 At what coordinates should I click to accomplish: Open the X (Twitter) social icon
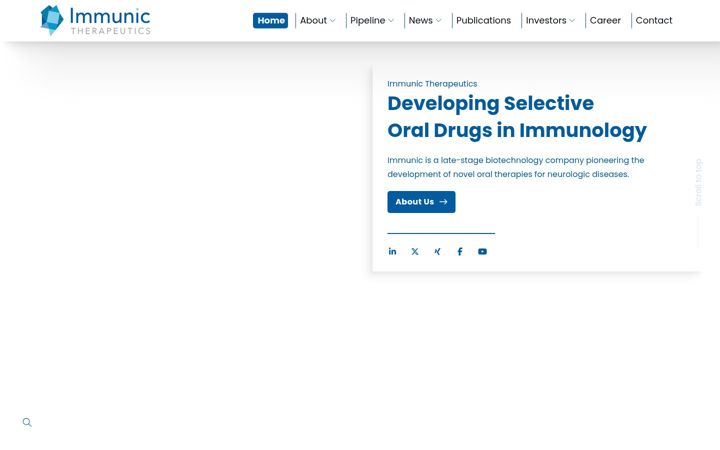[x=415, y=251]
